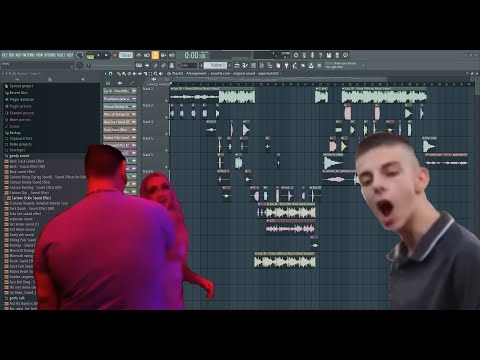Open the FILE menu
This screenshot has width=480, height=360.
pos(4,55)
